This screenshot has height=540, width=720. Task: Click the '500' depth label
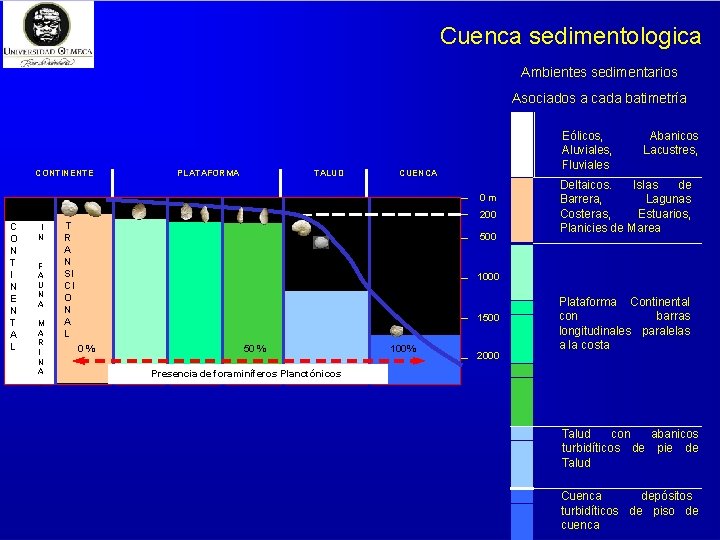click(488, 237)
